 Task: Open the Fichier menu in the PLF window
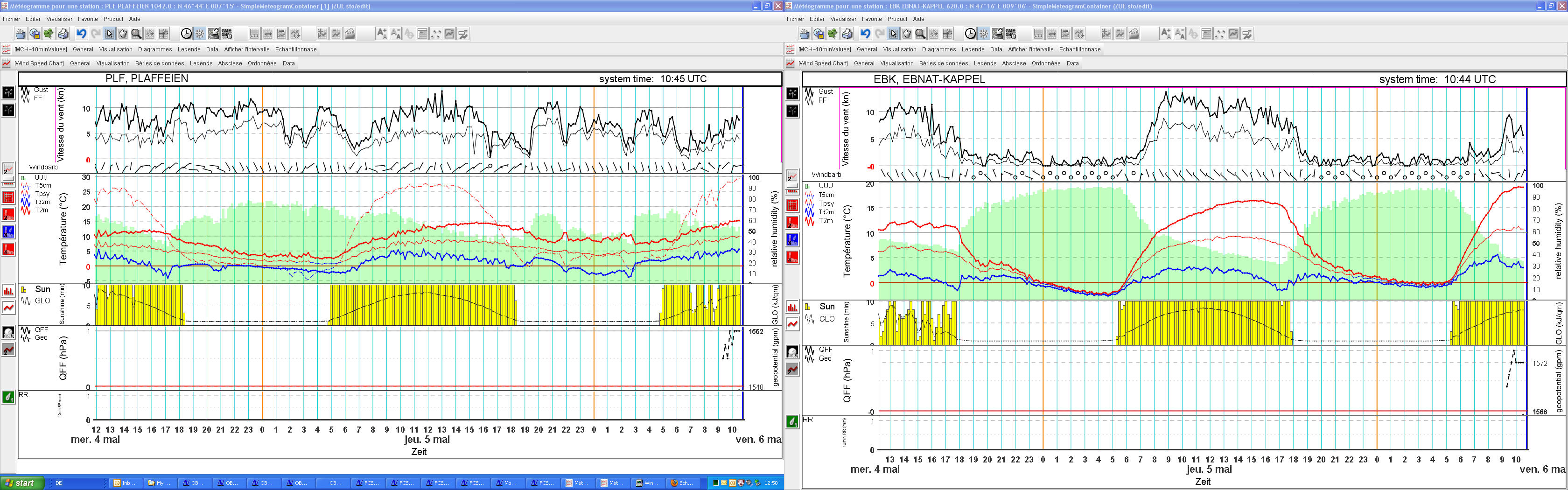tap(12, 19)
